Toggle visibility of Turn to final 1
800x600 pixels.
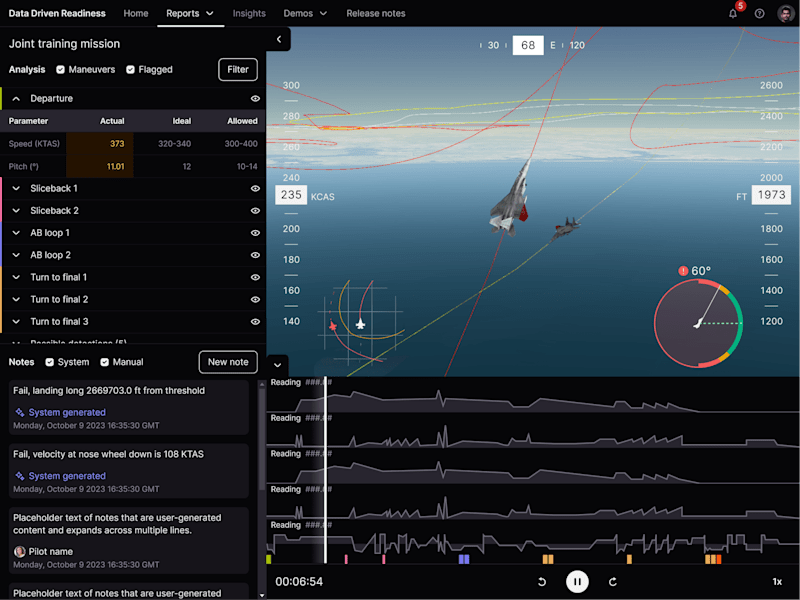click(255, 277)
